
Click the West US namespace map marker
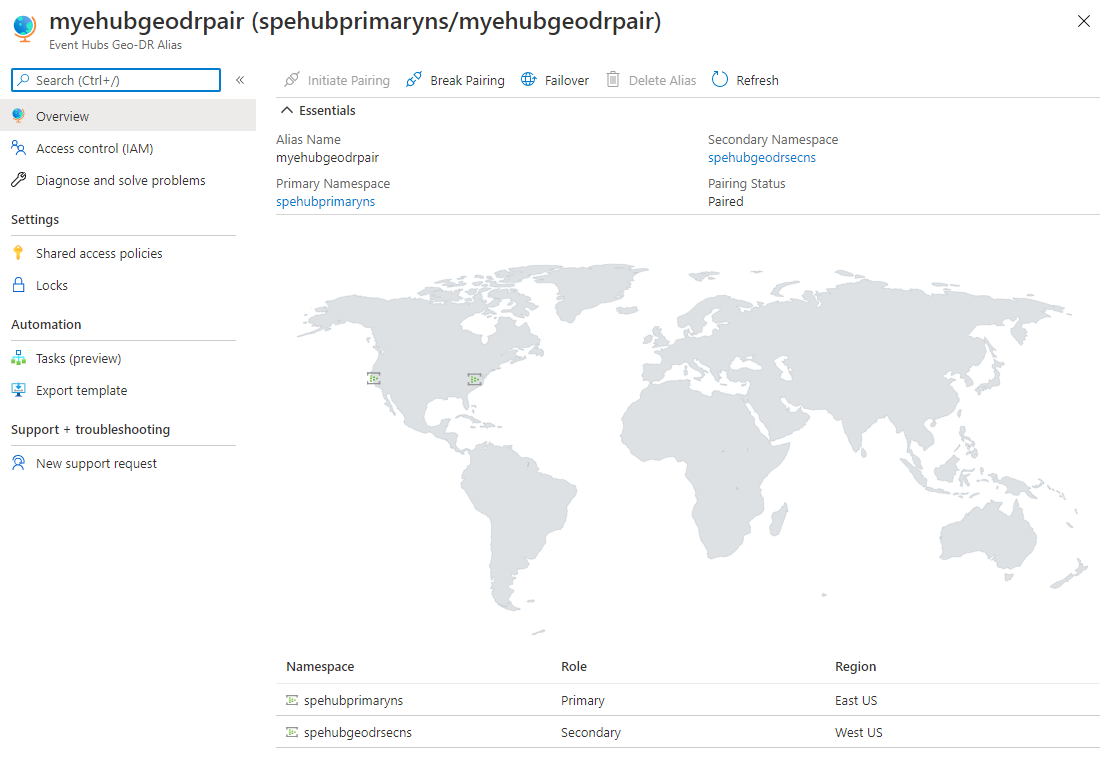pyautogui.click(x=373, y=378)
